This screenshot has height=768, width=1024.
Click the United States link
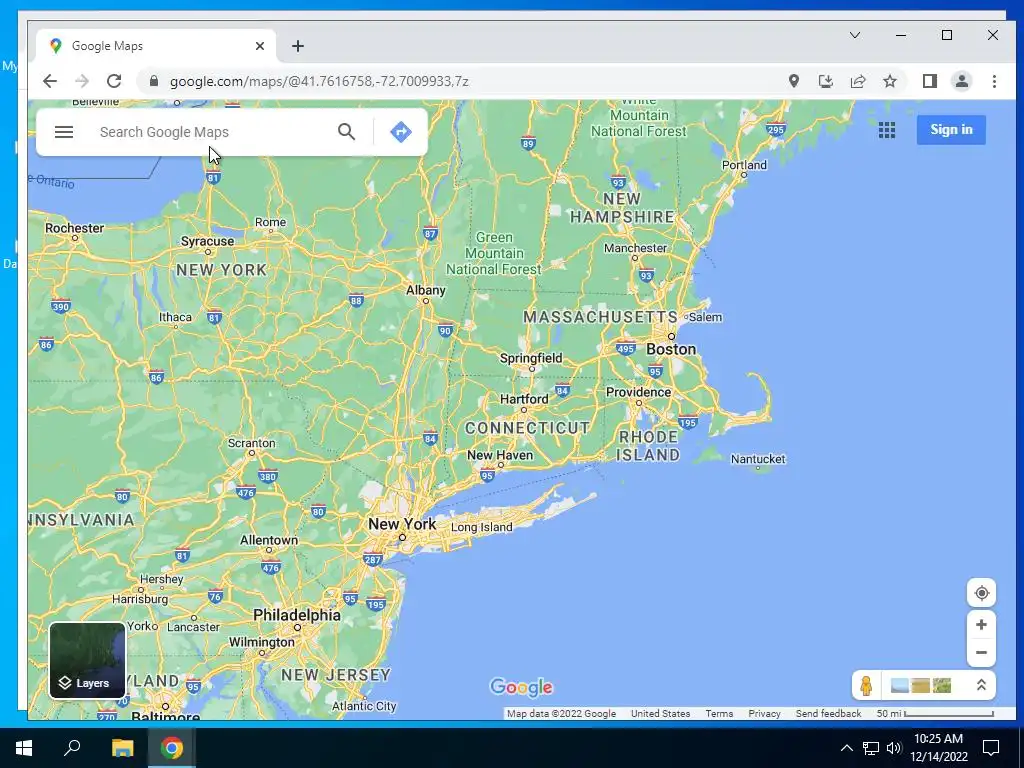(x=660, y=713)
